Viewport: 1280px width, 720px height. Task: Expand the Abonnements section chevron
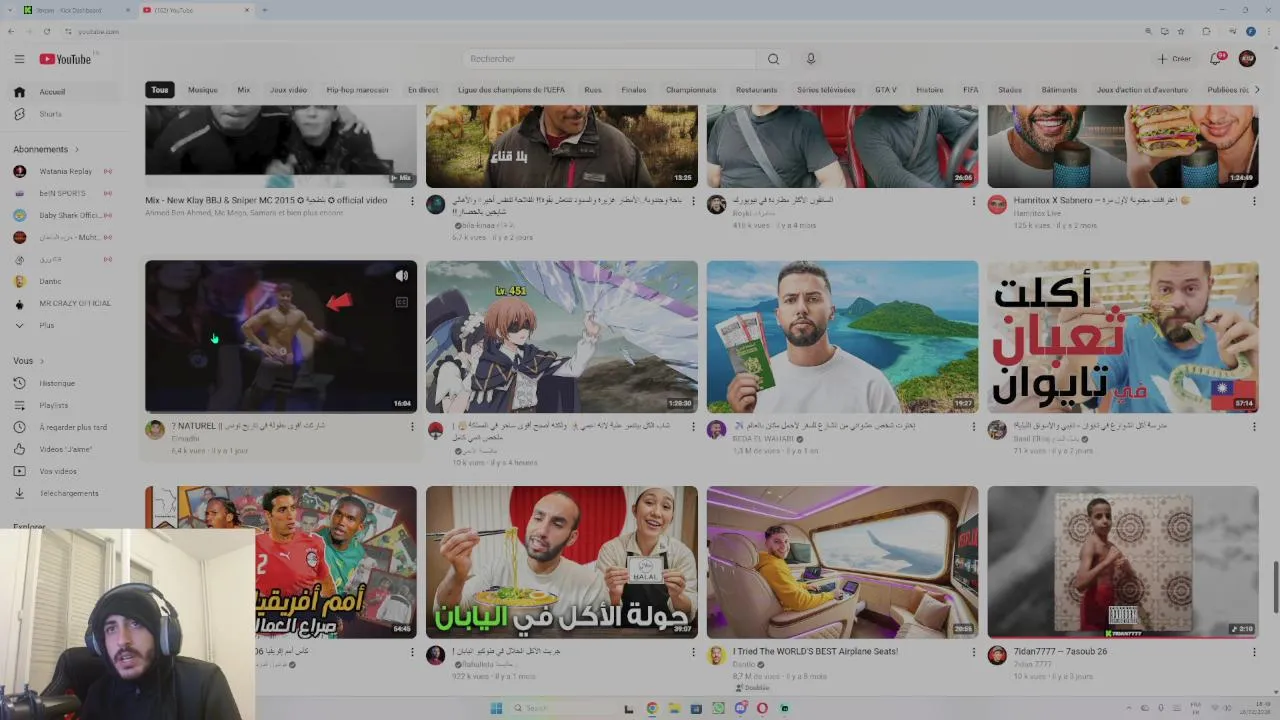(x=76, y=149)
